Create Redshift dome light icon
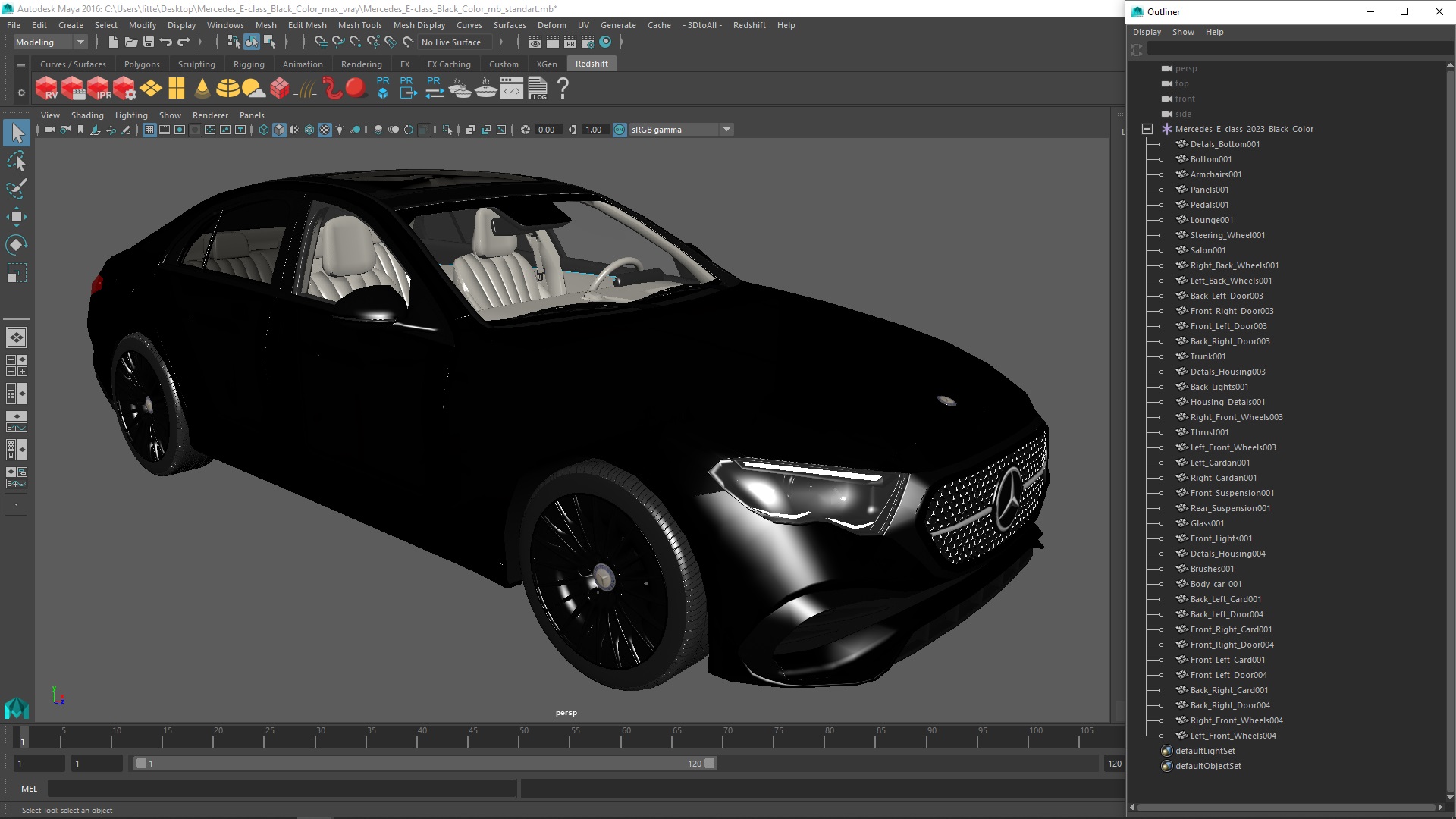1456x819 pixels. (227, 89)
